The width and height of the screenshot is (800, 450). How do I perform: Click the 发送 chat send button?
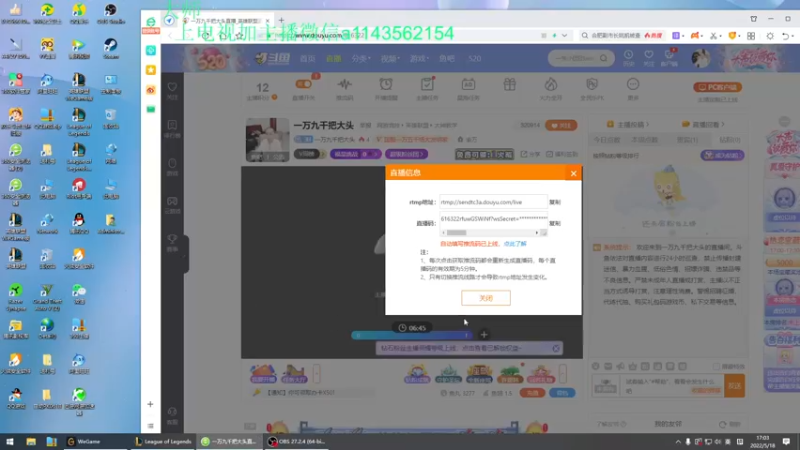click(734, 386)
